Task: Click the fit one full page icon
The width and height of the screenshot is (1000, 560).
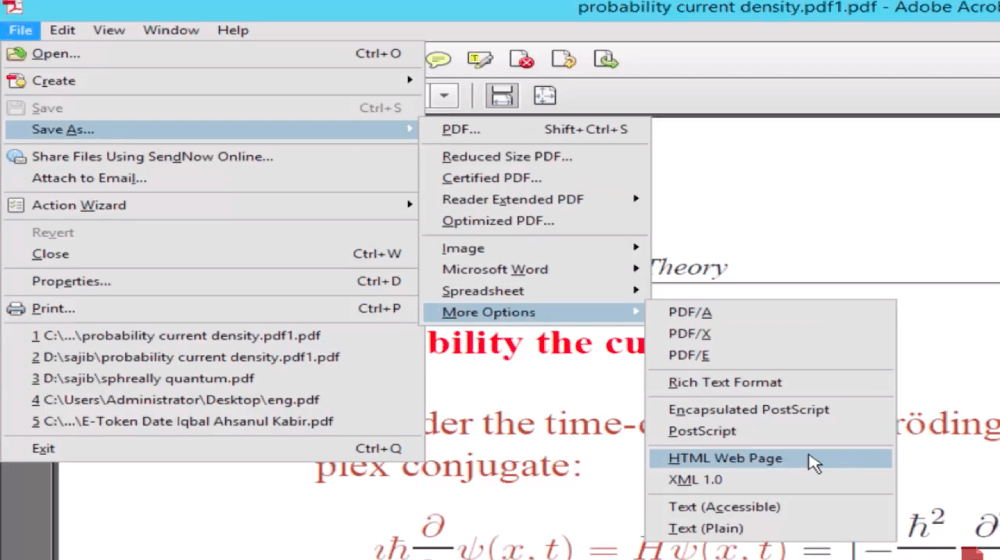Action: [x=544, y=96]
